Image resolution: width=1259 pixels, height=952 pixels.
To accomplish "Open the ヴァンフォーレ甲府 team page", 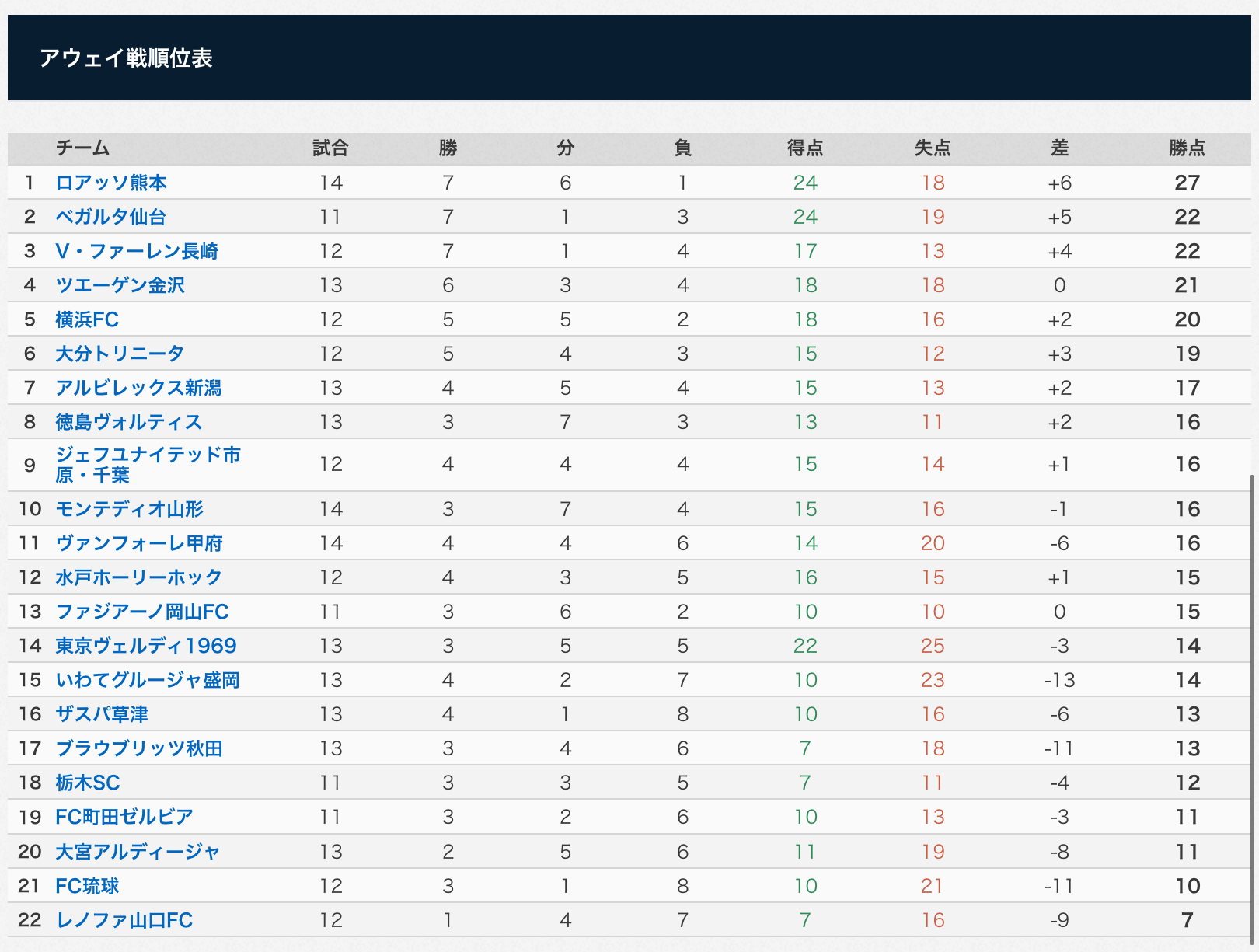I will [x=139, y=543].
